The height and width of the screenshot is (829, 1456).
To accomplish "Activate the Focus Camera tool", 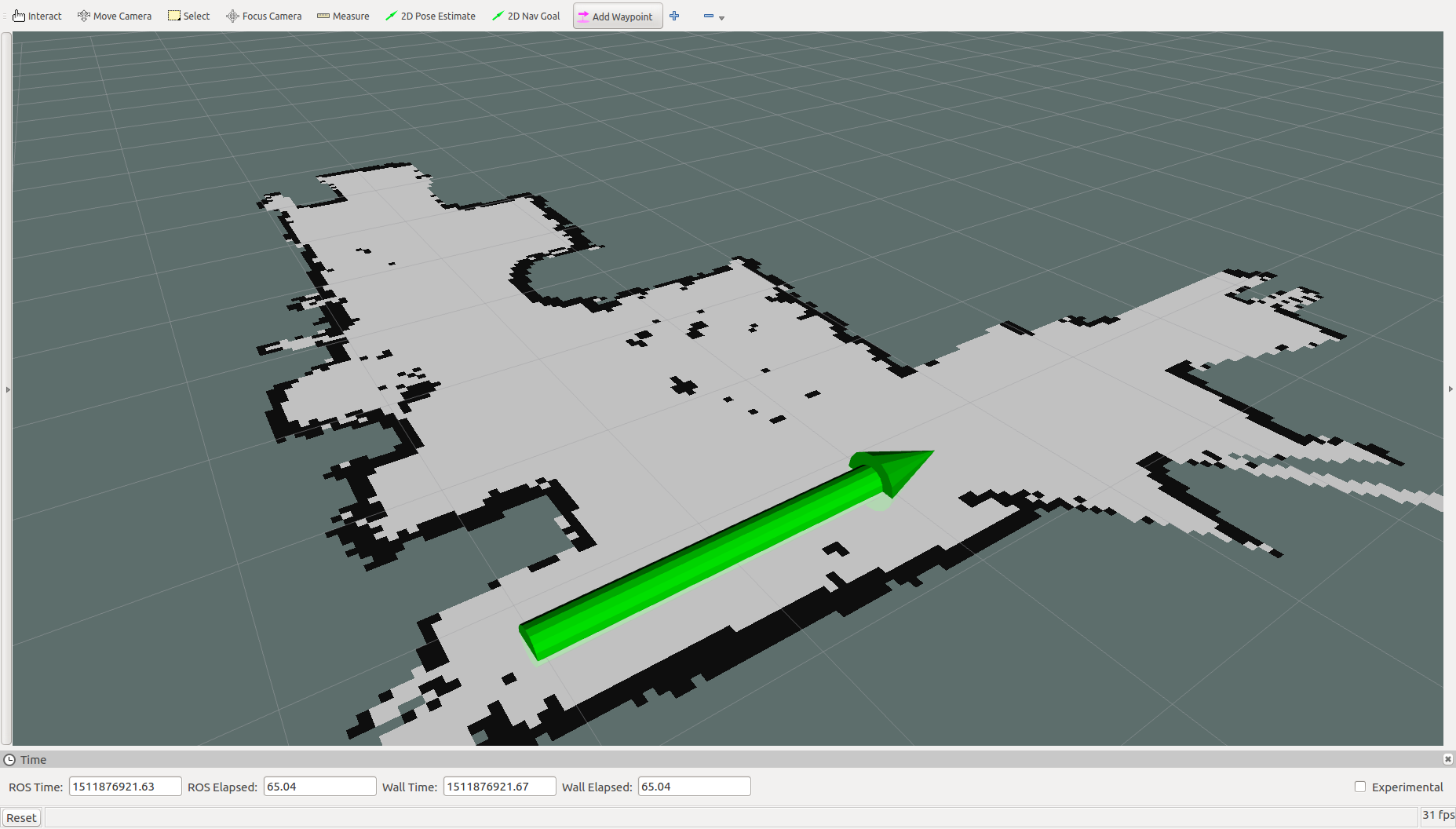I will coord(264,16).
